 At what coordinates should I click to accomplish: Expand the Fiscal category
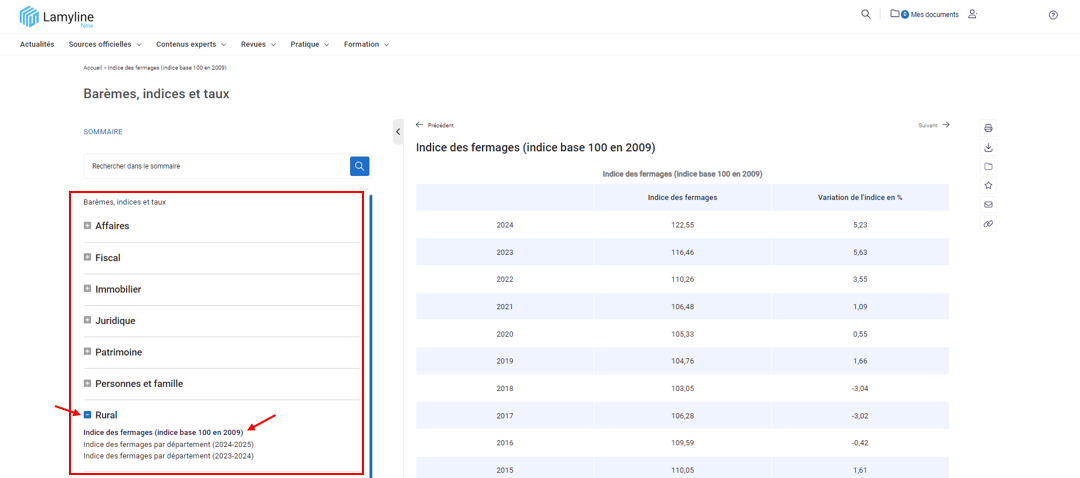tap(88, 258)
